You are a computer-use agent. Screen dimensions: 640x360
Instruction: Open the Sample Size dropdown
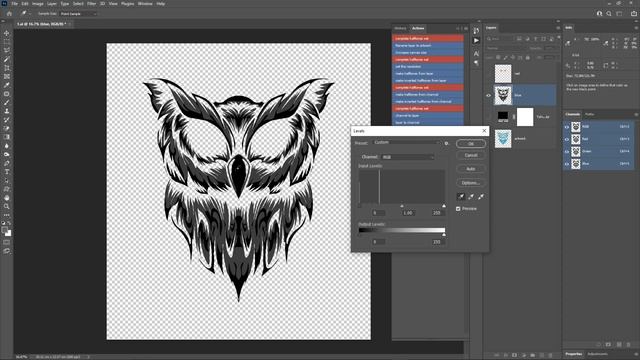[x=78, y=14]
